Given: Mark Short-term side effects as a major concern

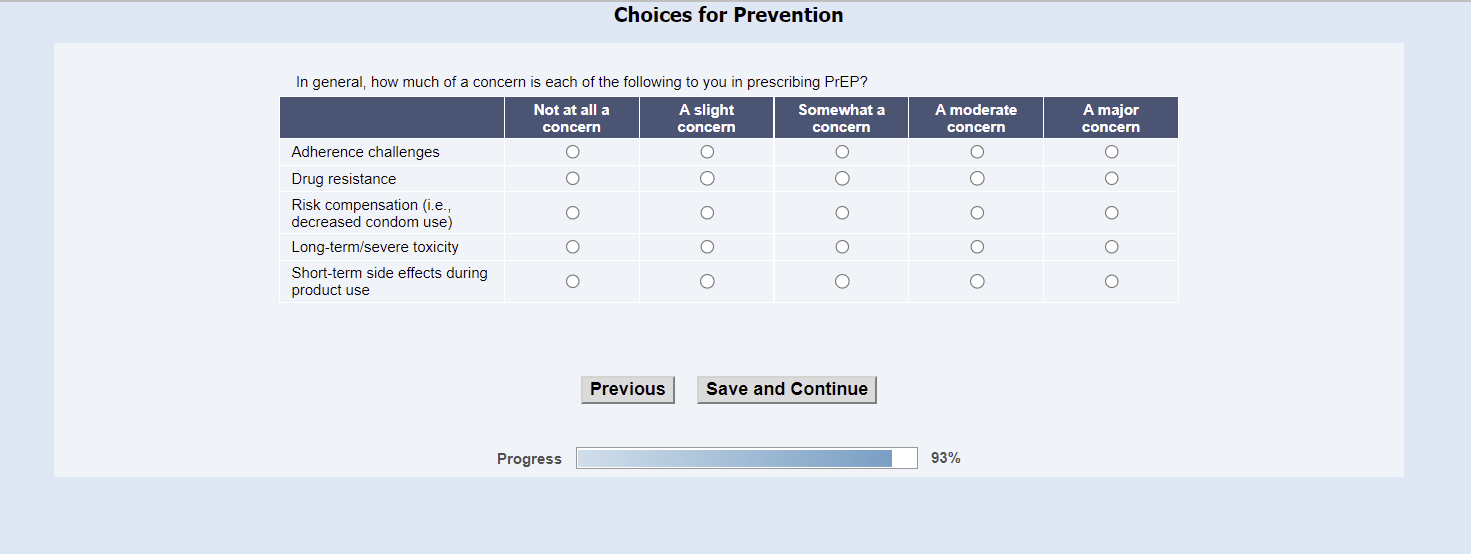Looking at the screenshot, I should 1111,282.
